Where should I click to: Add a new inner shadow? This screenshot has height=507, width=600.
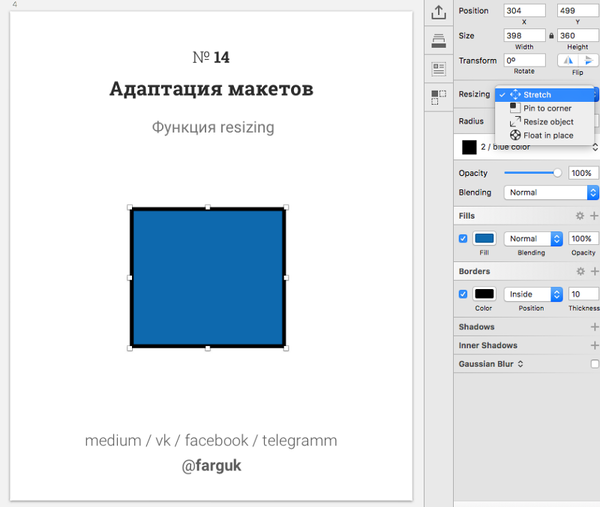click(x=594, y=346)
